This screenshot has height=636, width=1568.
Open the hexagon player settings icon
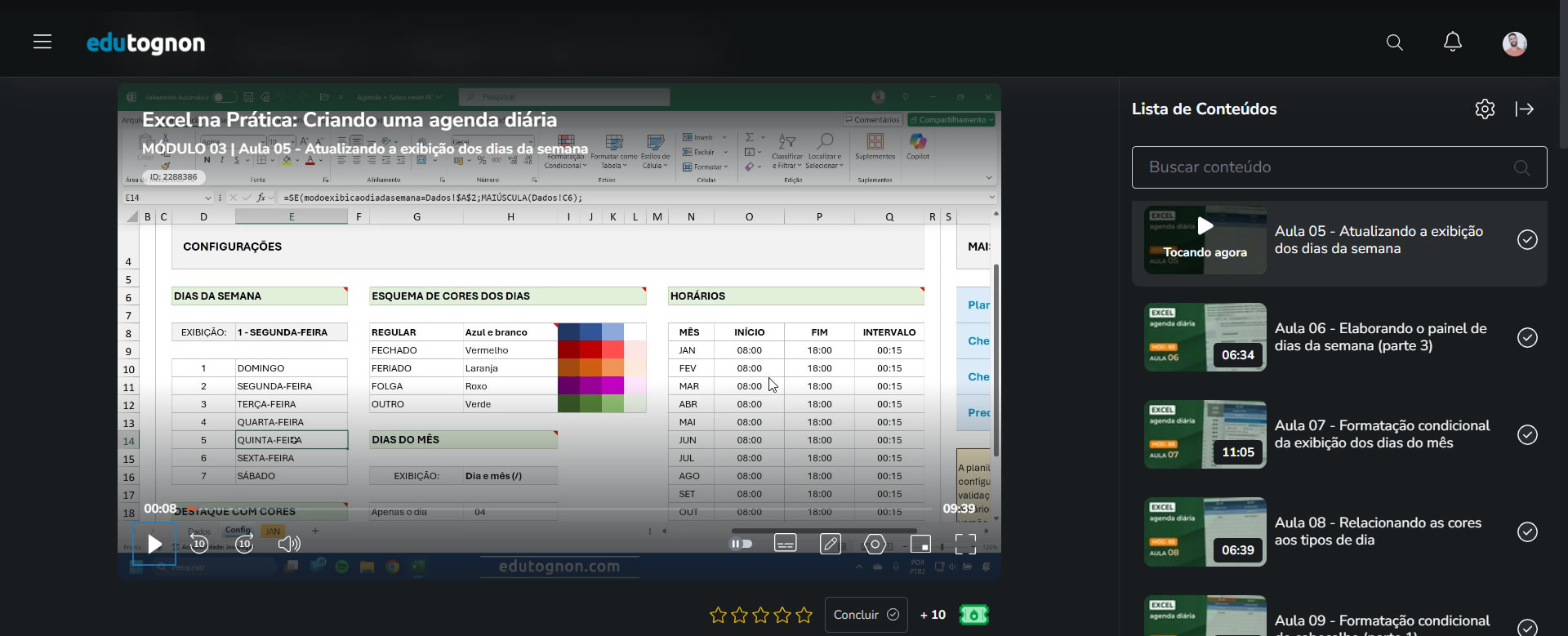point(875,544)
